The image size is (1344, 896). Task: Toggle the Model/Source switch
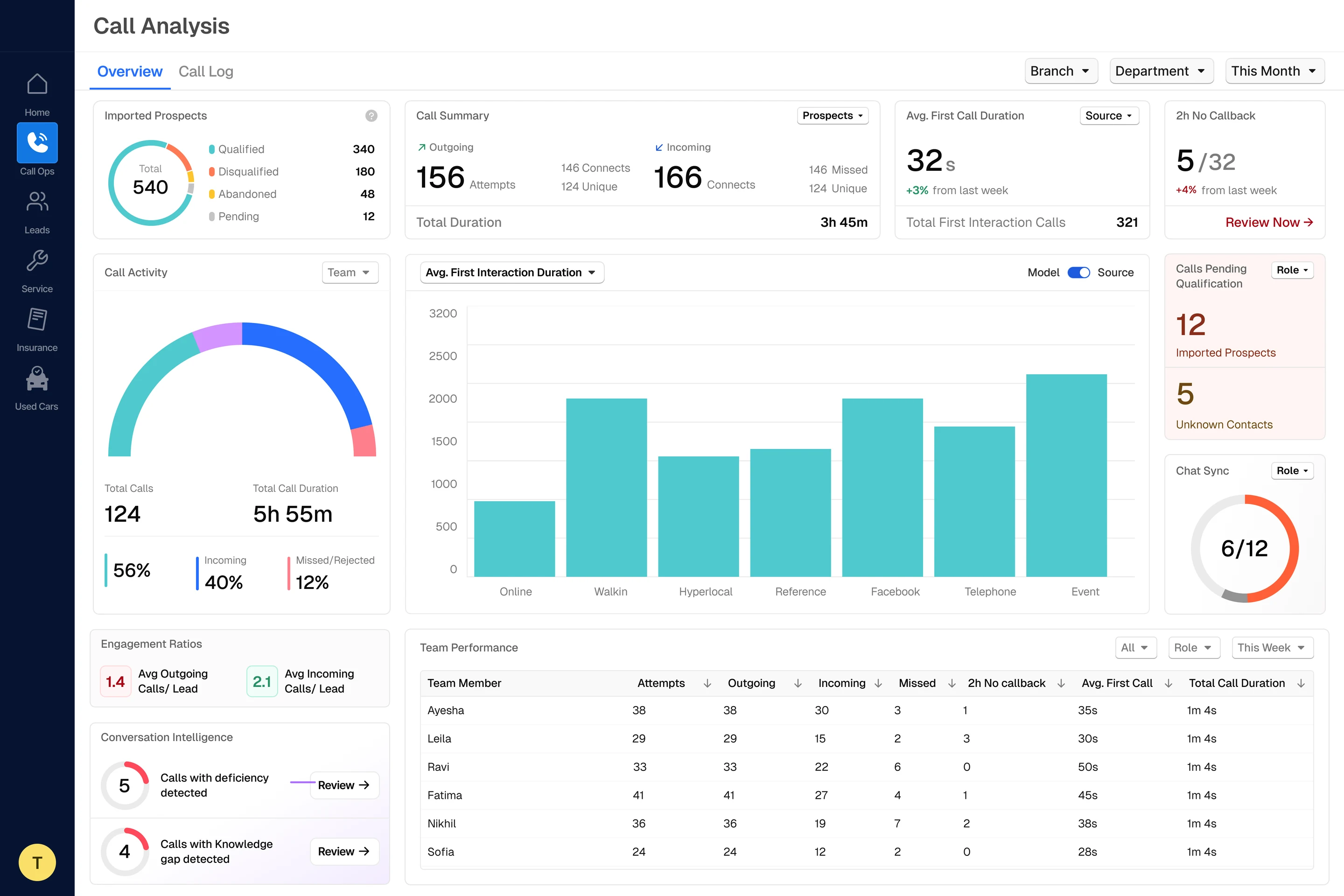coord(1078,273)
